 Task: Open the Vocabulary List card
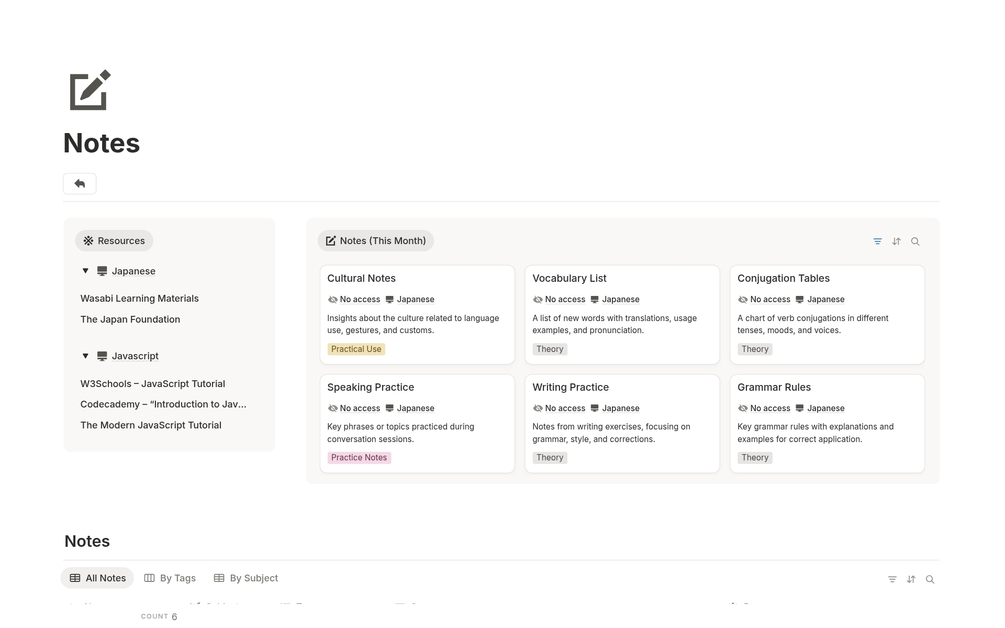coord(569,278)
